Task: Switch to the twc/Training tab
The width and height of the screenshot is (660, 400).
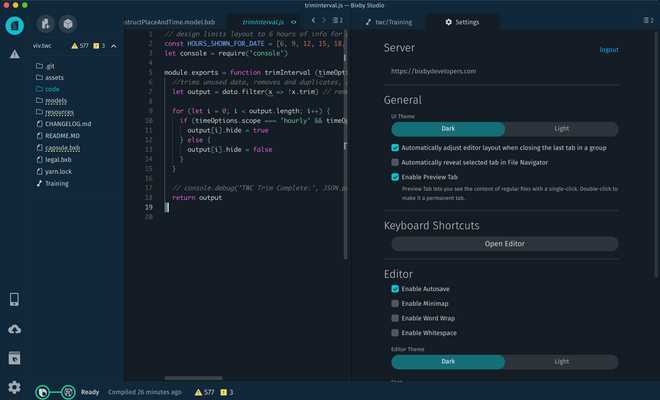Action: pos(389,22)
